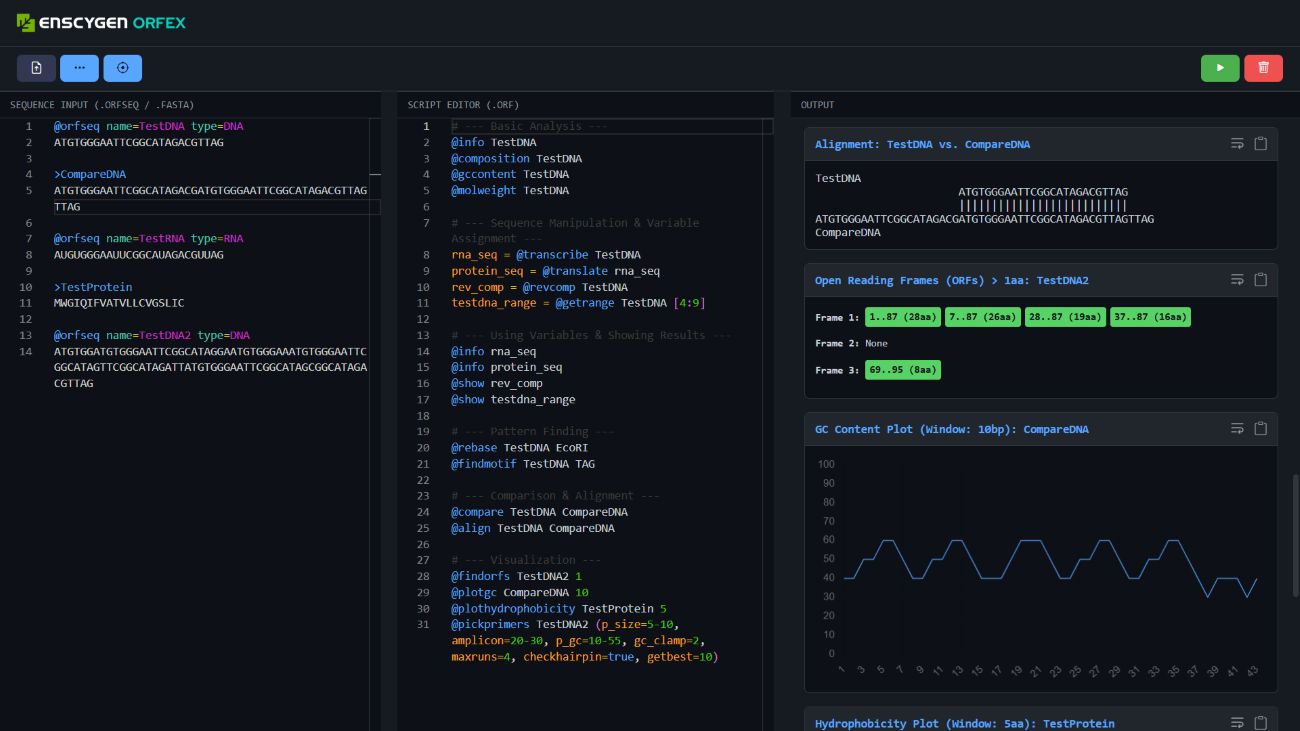The height and width of the screenshot is (731, 1300).
Task: Copy the Alignment result to clipboard
Action: click(x=1260, y=144)
